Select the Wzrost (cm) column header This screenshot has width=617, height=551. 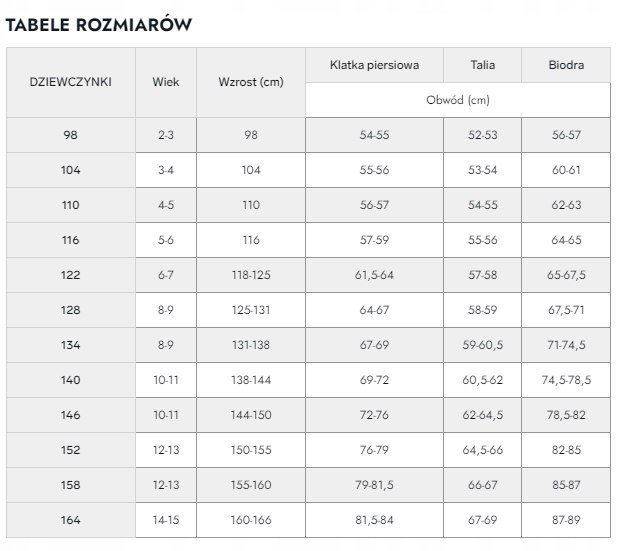(x=250, y=82)
